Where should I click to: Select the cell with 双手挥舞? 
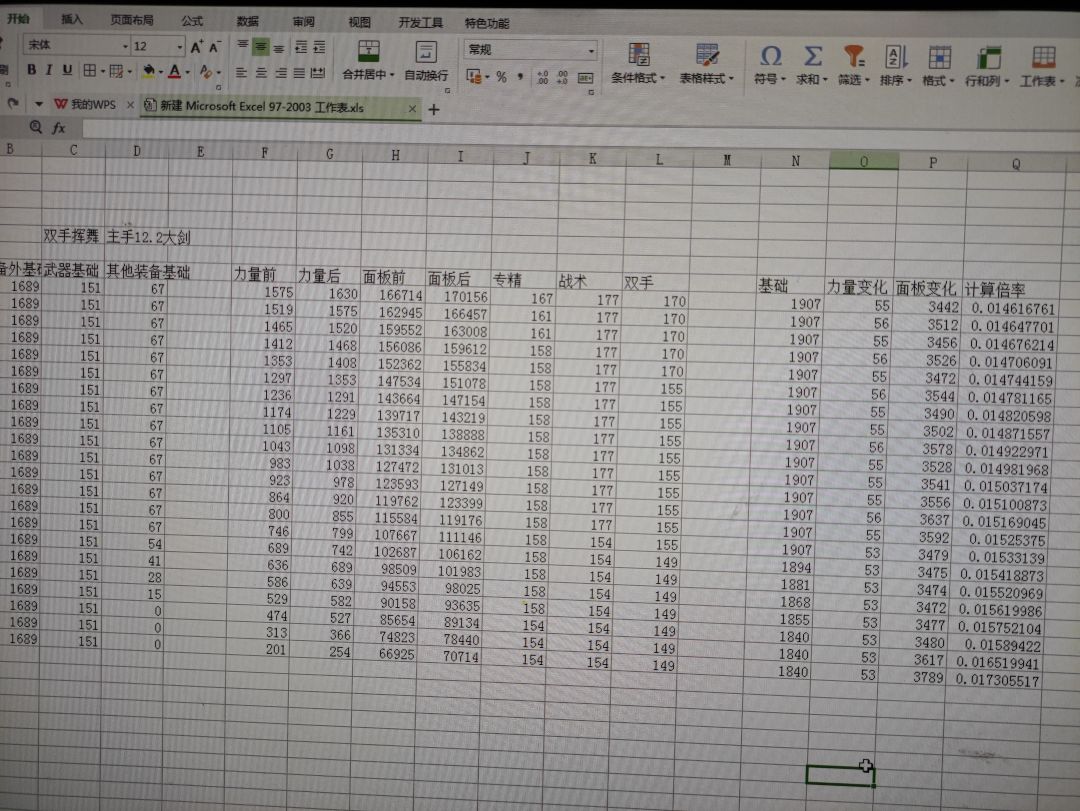click(x=71, y=236)
